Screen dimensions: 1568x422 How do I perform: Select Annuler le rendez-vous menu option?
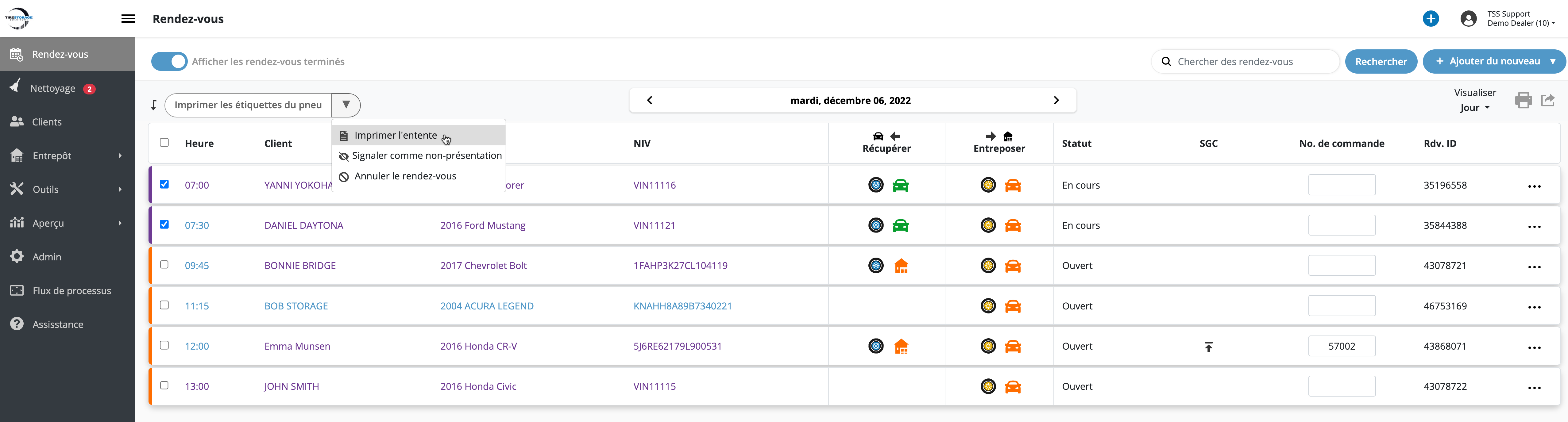[405, 176]
